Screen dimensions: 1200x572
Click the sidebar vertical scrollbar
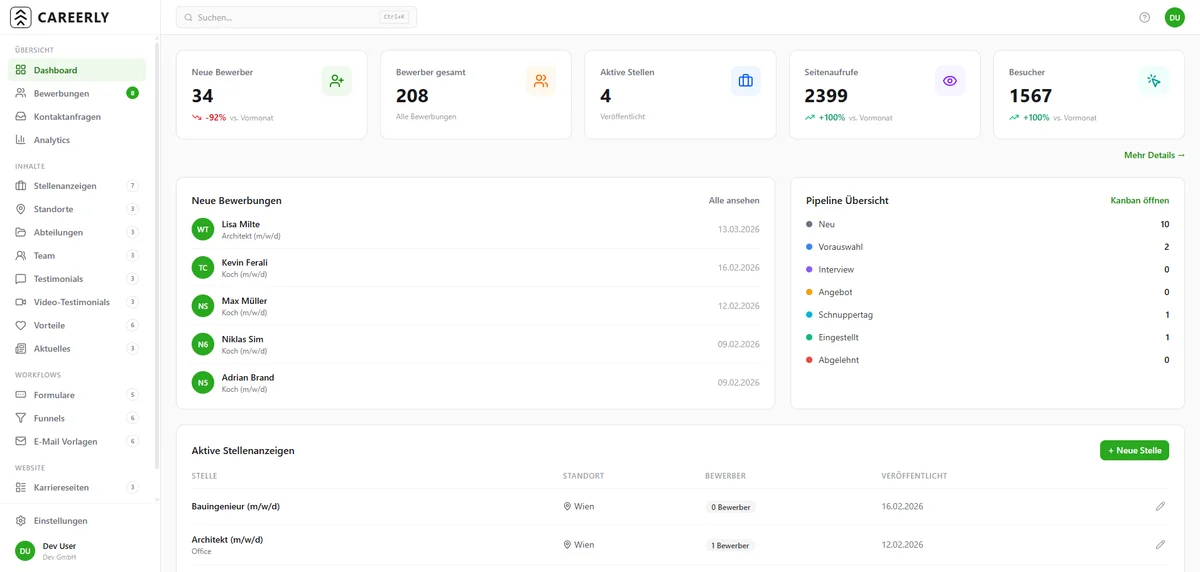156,255
